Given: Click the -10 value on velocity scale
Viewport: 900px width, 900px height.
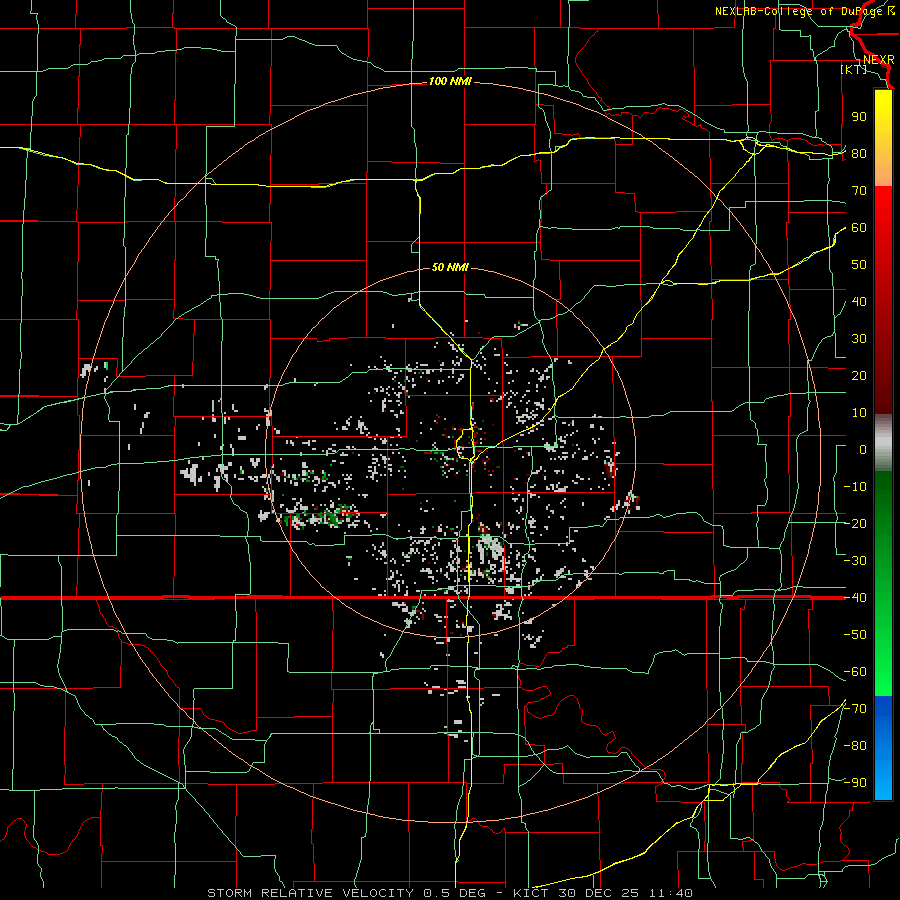Looking at the screenshot, I should pos(855,487).
